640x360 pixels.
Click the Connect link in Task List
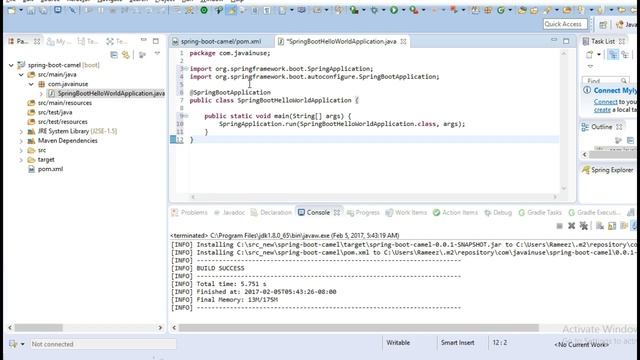605,102
